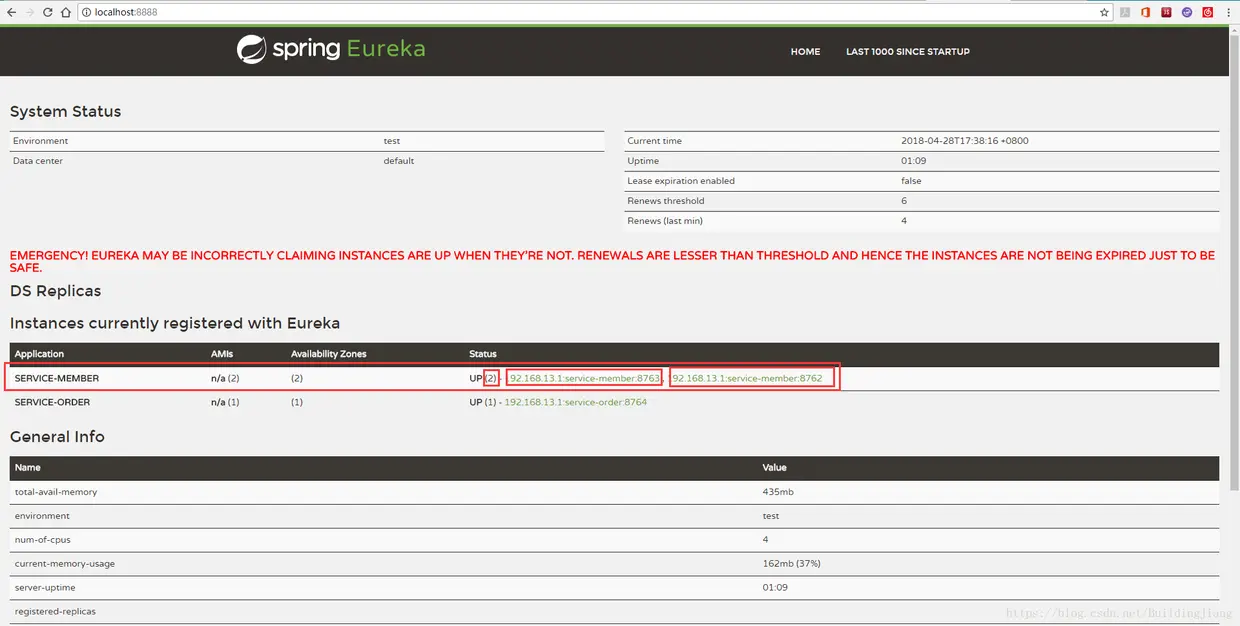The width and height of the screenshot is (1240, 626).
Task: Click the General Info heading
Action: 57,437
